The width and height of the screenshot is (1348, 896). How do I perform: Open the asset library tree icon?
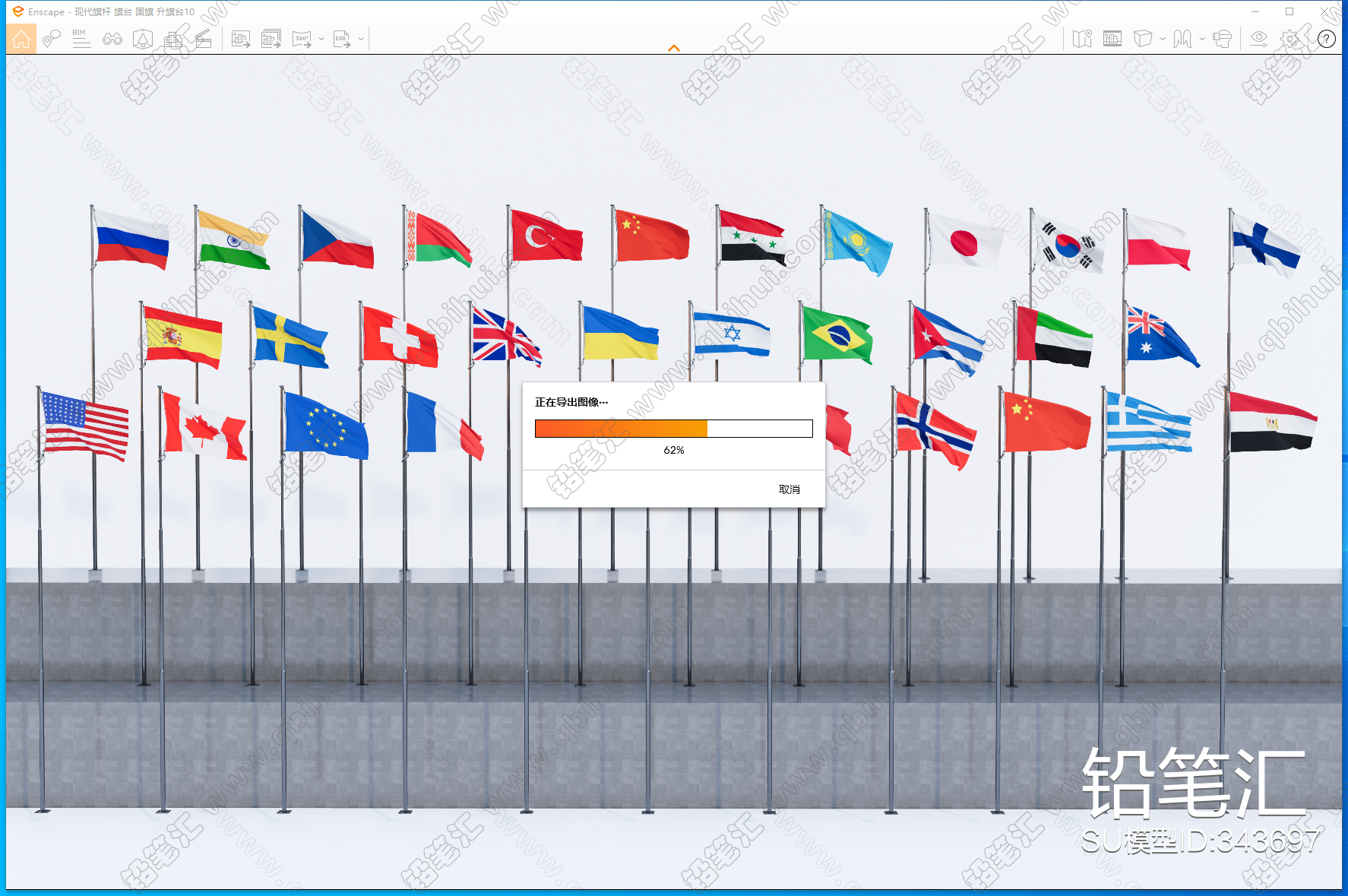coord(143,39)
